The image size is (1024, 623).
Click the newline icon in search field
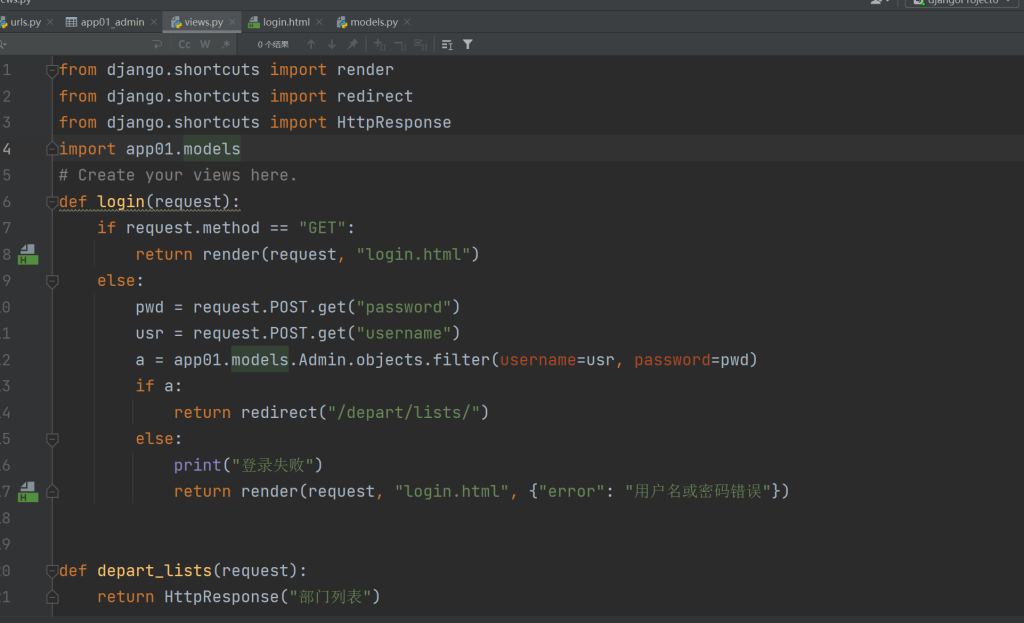[157, 44]
